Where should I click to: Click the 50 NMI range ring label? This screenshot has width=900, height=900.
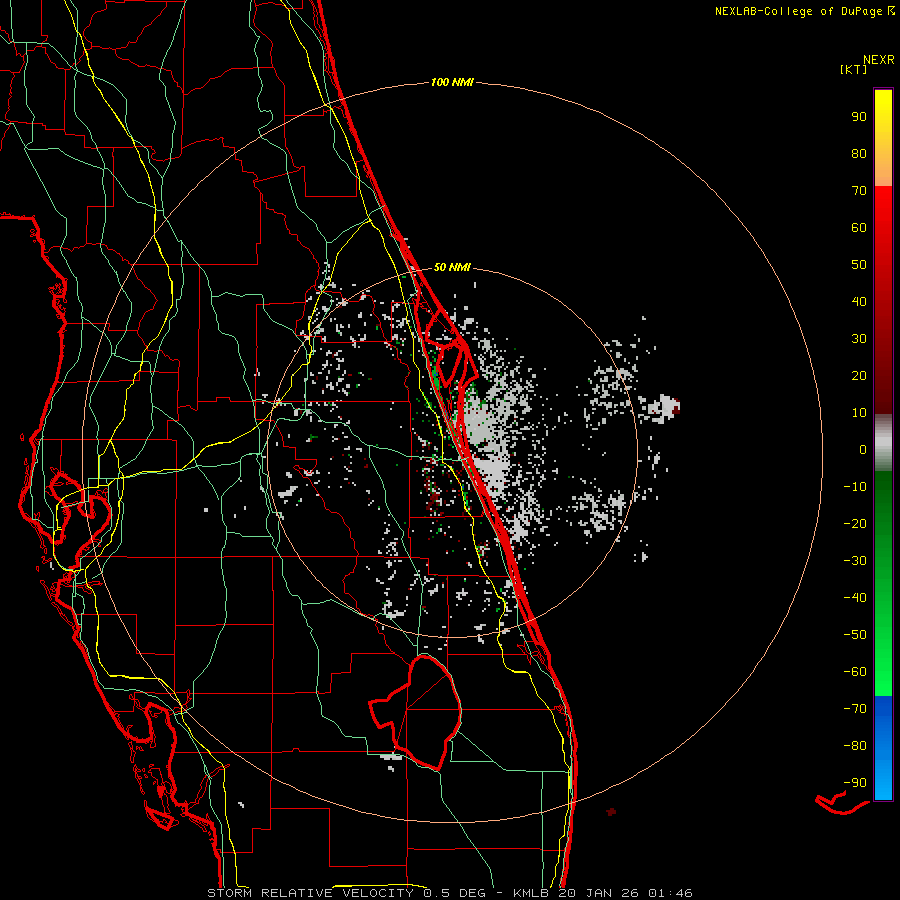click(x=452, y=267)
